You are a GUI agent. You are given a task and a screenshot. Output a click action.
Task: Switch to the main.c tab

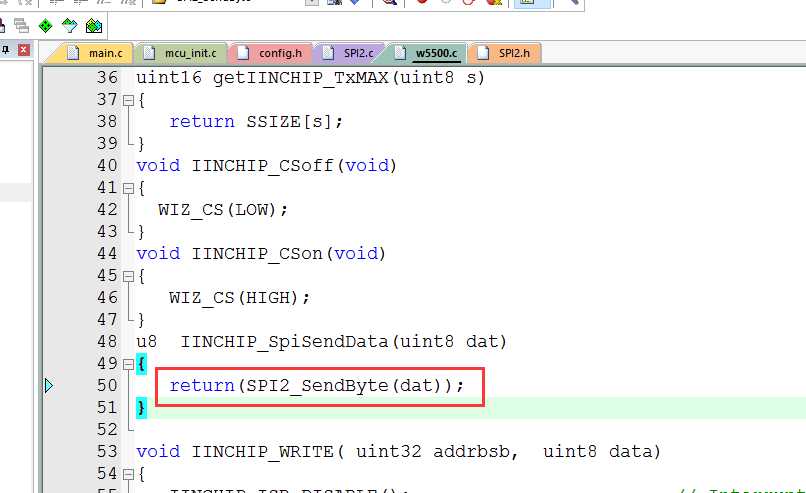pyautogui.click(x=98, y=53)
